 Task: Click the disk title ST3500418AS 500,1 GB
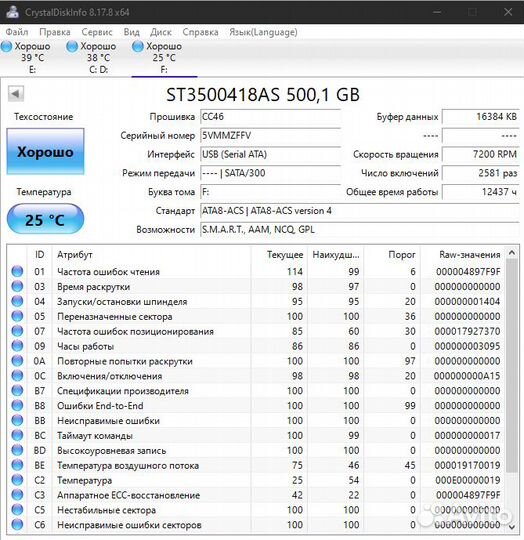(x=263, y=94)
